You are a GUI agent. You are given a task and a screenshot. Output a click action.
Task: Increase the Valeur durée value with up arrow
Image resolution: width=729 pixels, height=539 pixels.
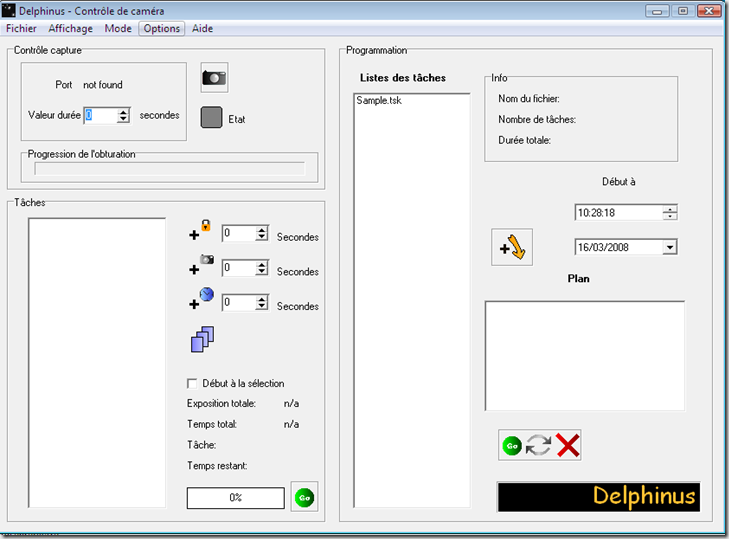(x=123, y=112)
